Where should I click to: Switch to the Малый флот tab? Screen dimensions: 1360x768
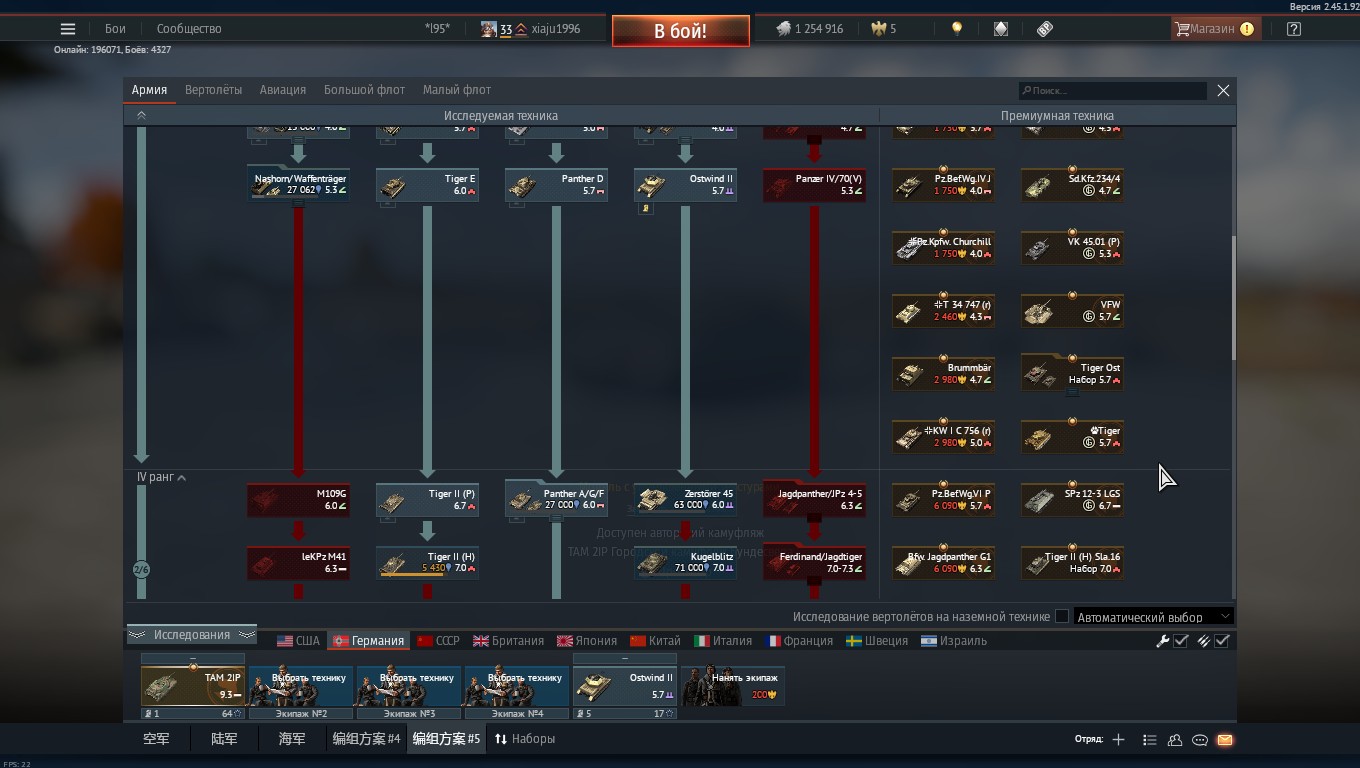click(x=456, y=90)
